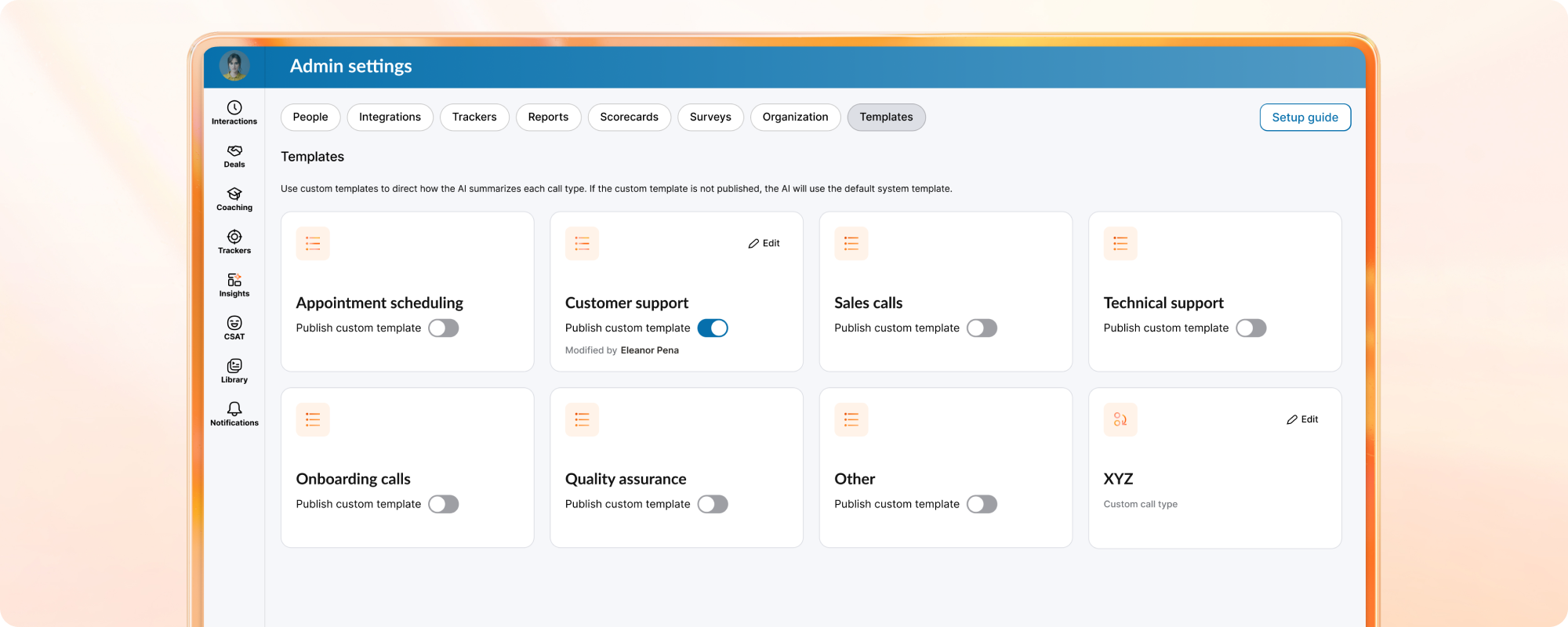1568x627 pixels.
Task: Click the user profile avatar
Action: [234, 67]
